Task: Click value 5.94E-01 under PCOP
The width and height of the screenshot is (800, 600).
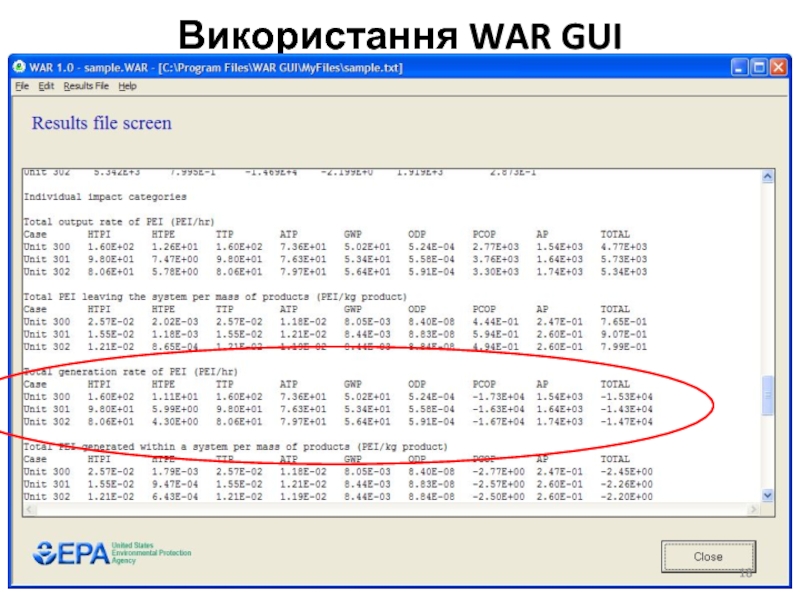Action: (x=495, y=334)
